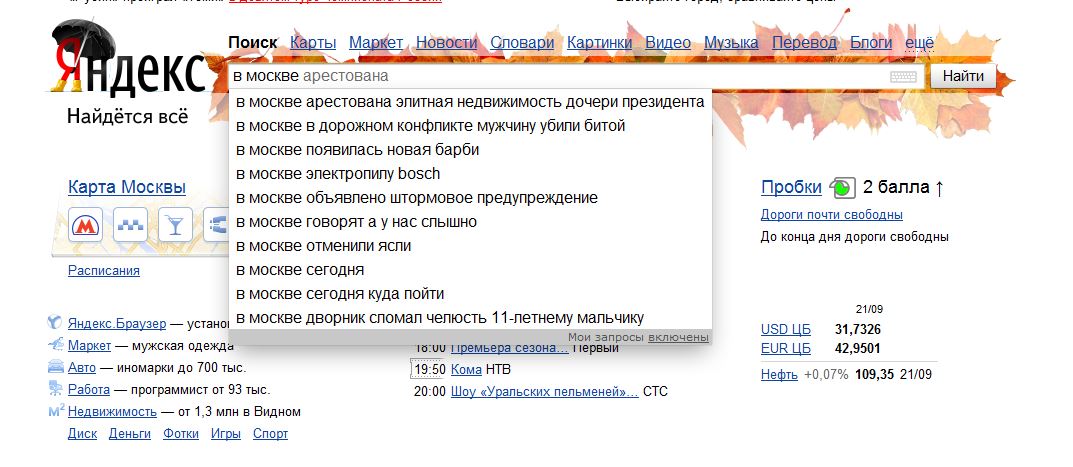1073x467 pixels.
Task: Go to Блоги tab
Action: click(x=870, y=42)
